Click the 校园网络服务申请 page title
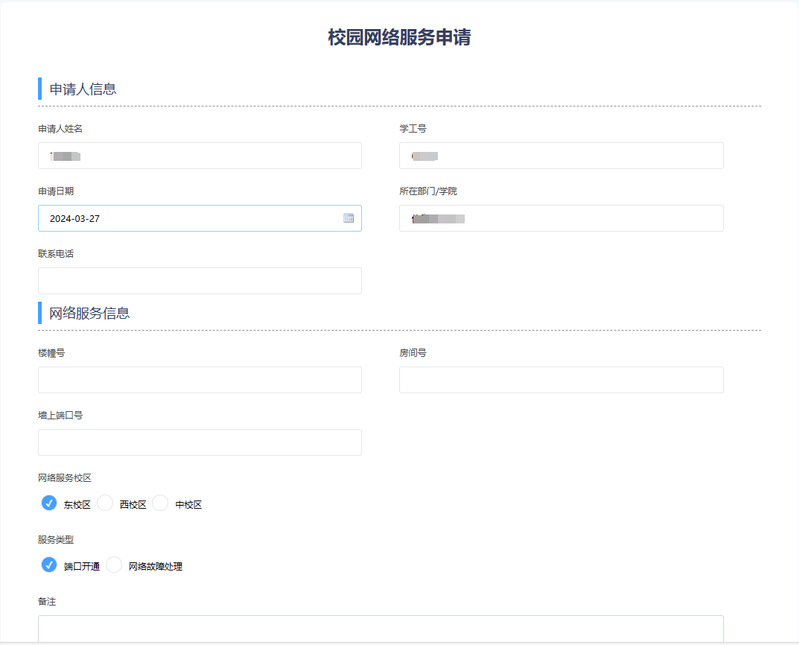Screen dimensions: 799x645 pyautogui.click(x=400, y=38)
